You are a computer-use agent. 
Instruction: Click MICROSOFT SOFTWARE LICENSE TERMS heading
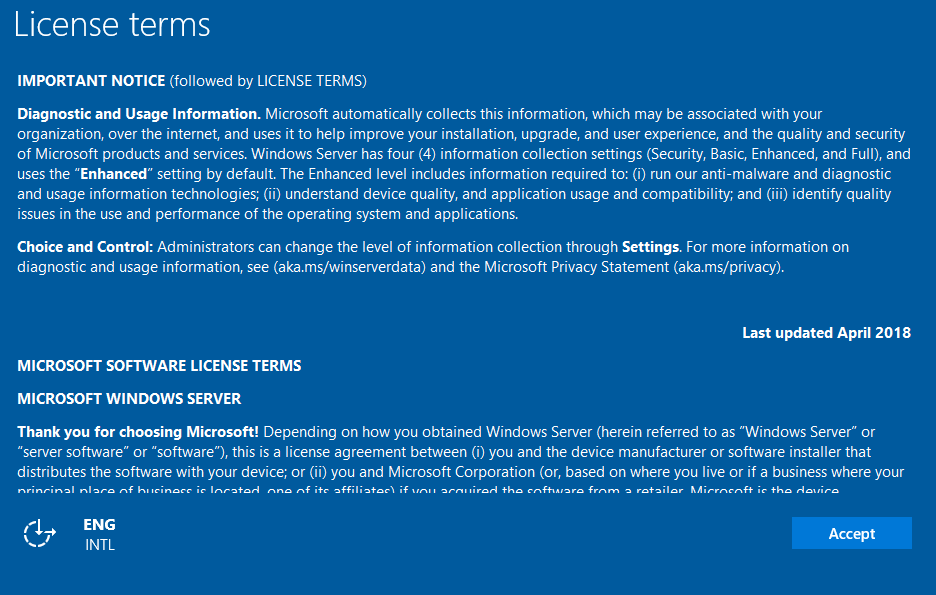coord(159,366)
